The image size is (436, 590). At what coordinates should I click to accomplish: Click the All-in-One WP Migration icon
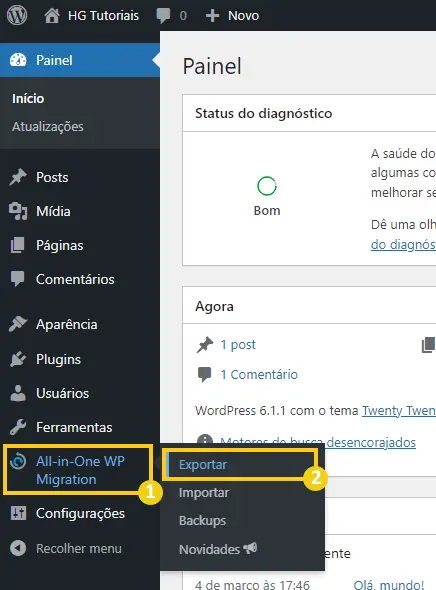[x=18, y=461]
